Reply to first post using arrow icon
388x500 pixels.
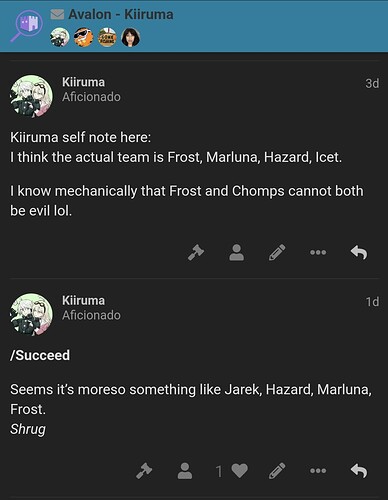coord(359,252)
